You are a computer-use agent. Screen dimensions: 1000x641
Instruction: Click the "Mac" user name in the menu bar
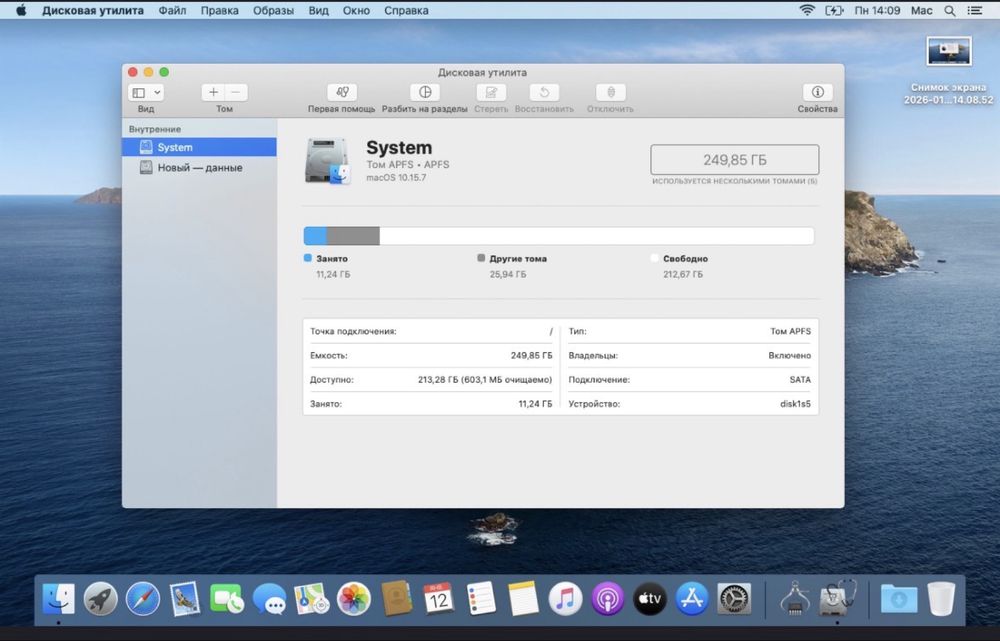(x=922, y=10)
